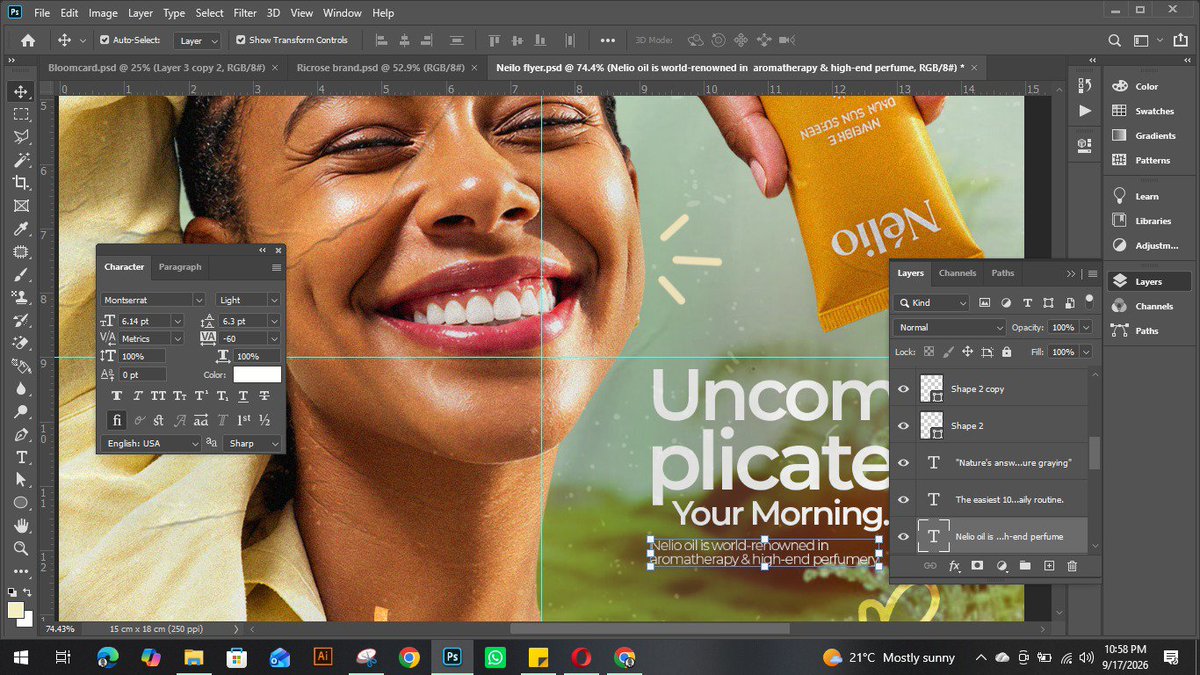Select the Horizontal Type tool

pos(21,457)
